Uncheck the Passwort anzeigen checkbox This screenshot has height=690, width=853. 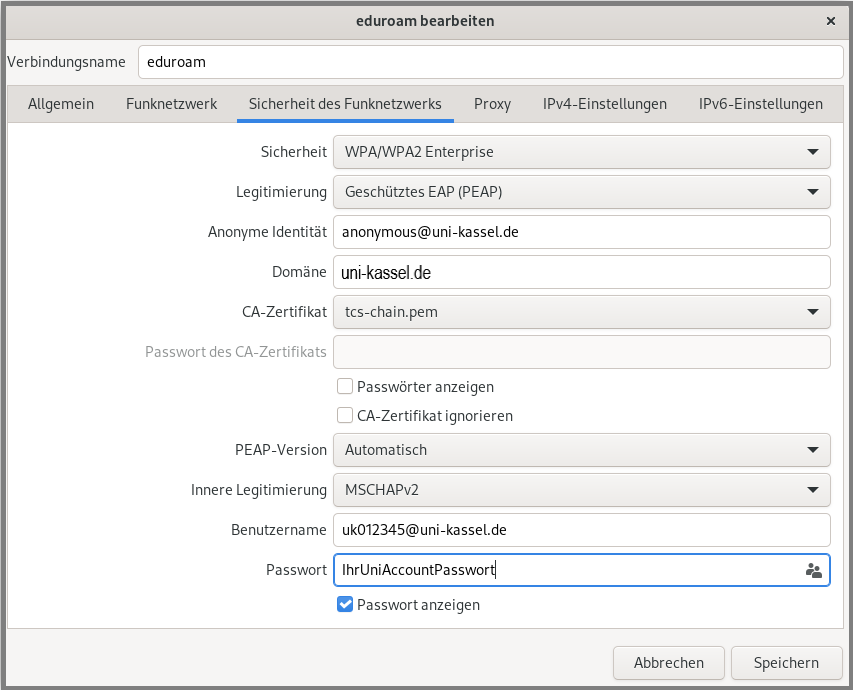(345, 605)
